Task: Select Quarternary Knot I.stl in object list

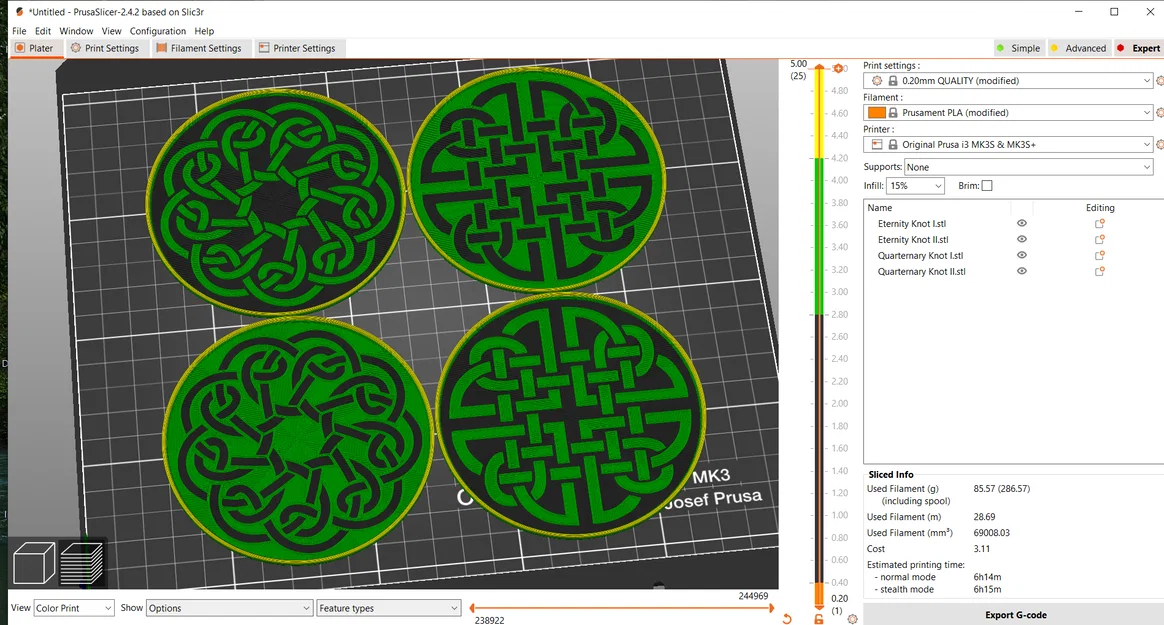Action: (x=921, y=255)
